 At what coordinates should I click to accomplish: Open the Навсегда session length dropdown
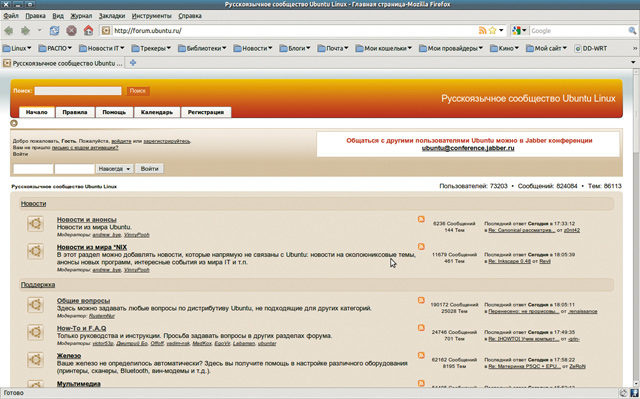click(114, 168)
